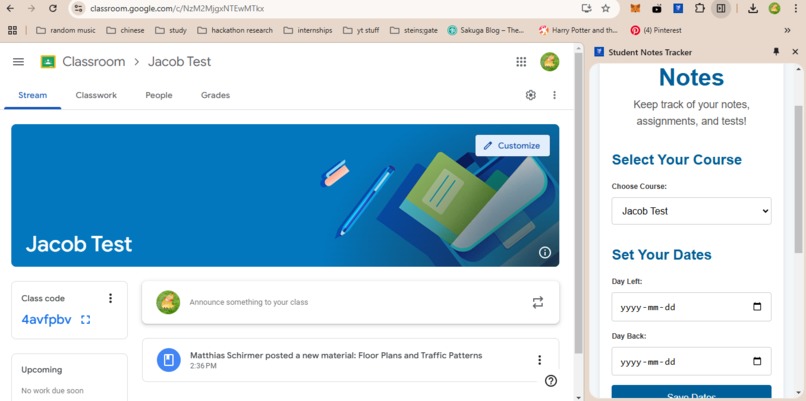
Task: Open the Harry Potter bookmark
Action: point(578,30)
